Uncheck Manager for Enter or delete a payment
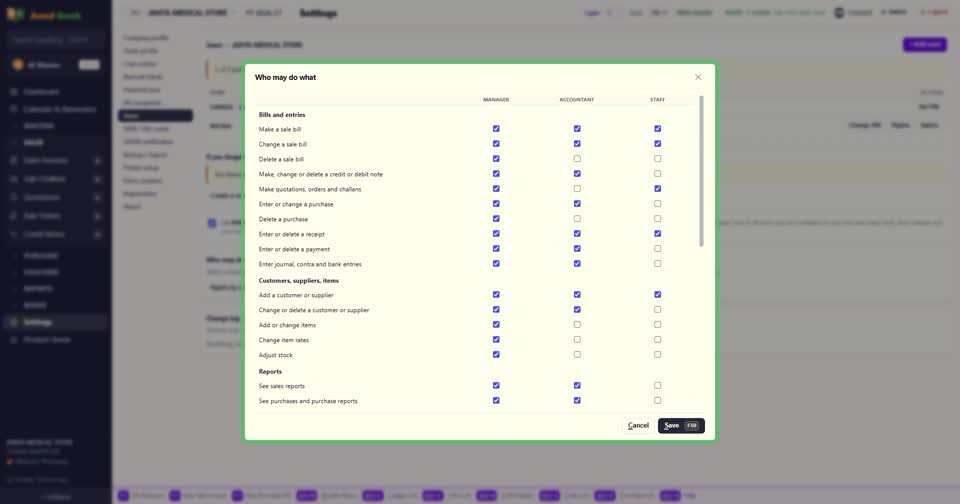This screenshot has width=960, height=504. (496, 249)
